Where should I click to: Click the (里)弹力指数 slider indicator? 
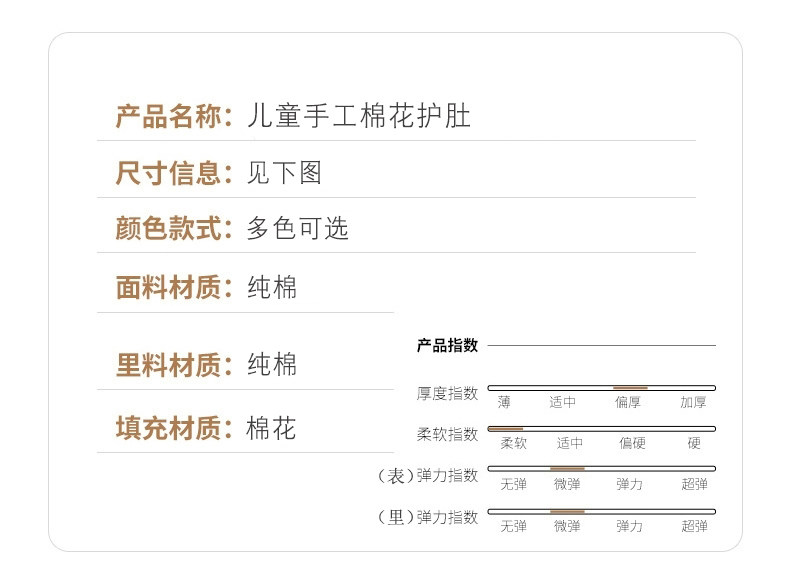567,511
